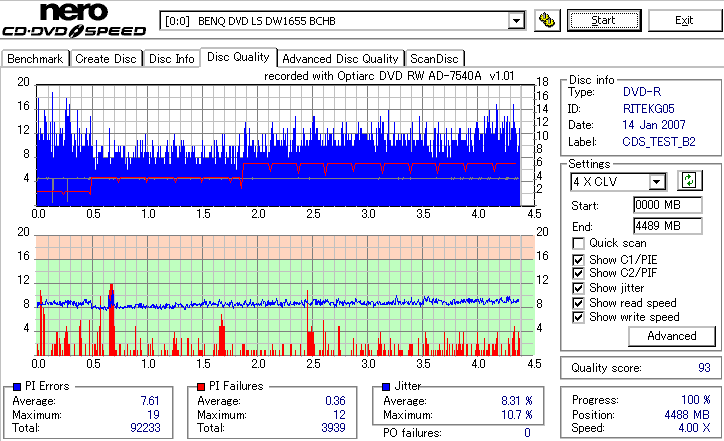Click the Exit button
The image size is (724, 441).
pyautogui.click(x=684, y=21)
